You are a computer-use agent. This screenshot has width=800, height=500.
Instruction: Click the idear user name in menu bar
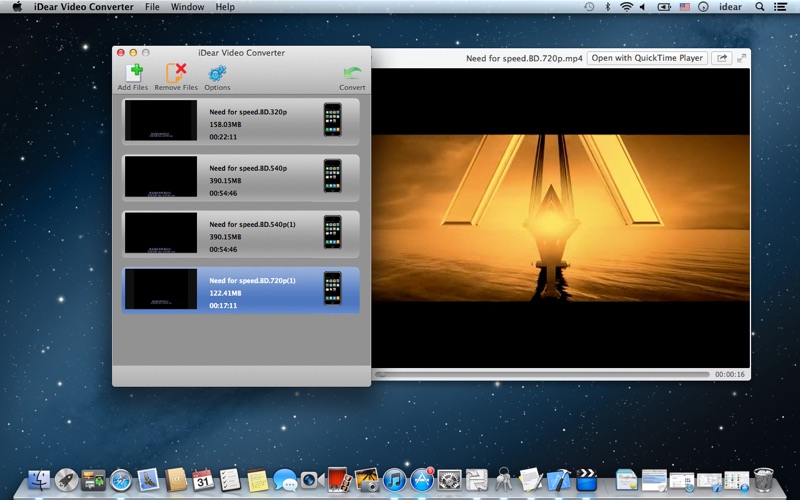(730, 7)
